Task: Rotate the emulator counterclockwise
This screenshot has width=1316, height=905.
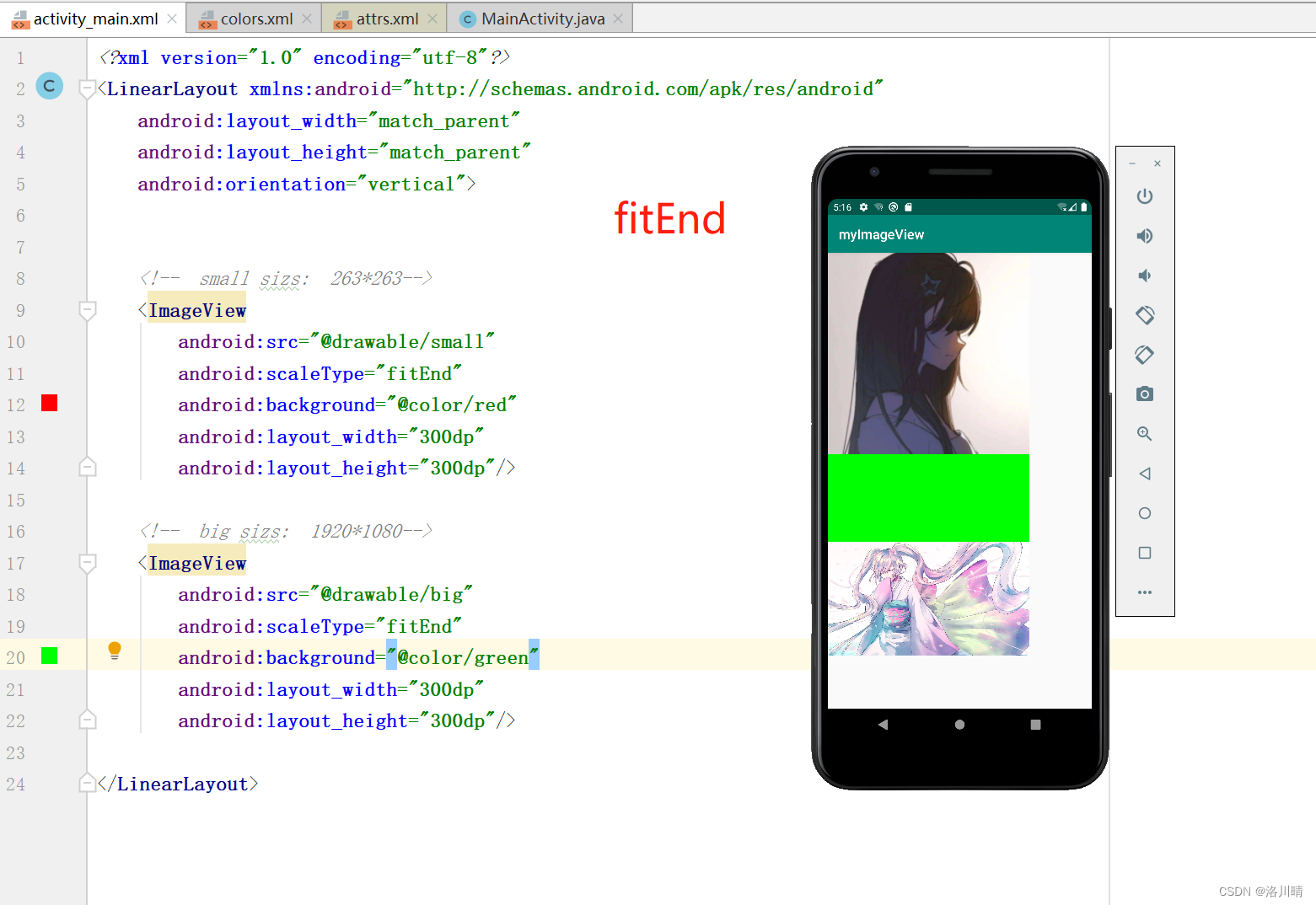Action: [1144, 315]
